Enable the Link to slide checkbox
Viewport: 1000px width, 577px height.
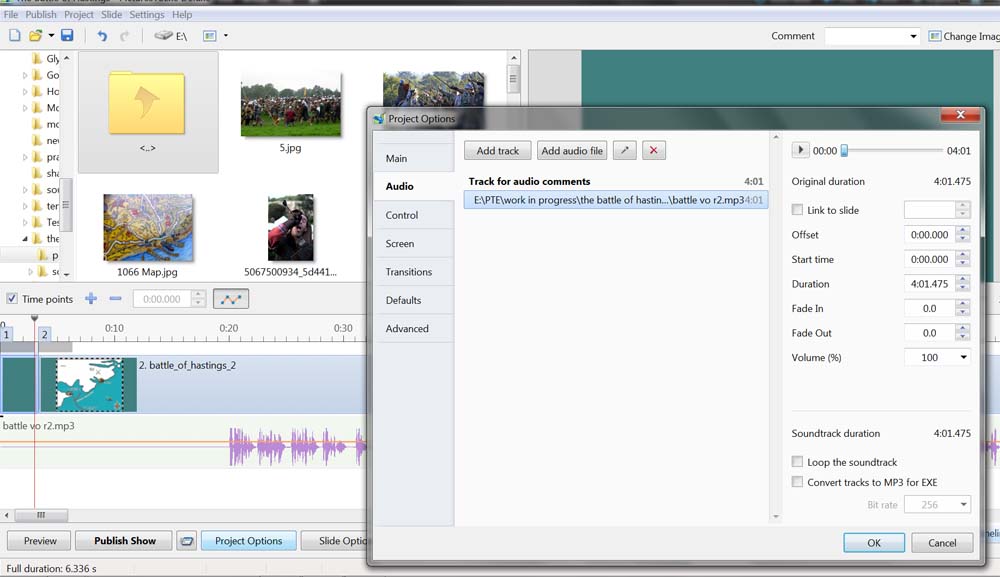797,210
